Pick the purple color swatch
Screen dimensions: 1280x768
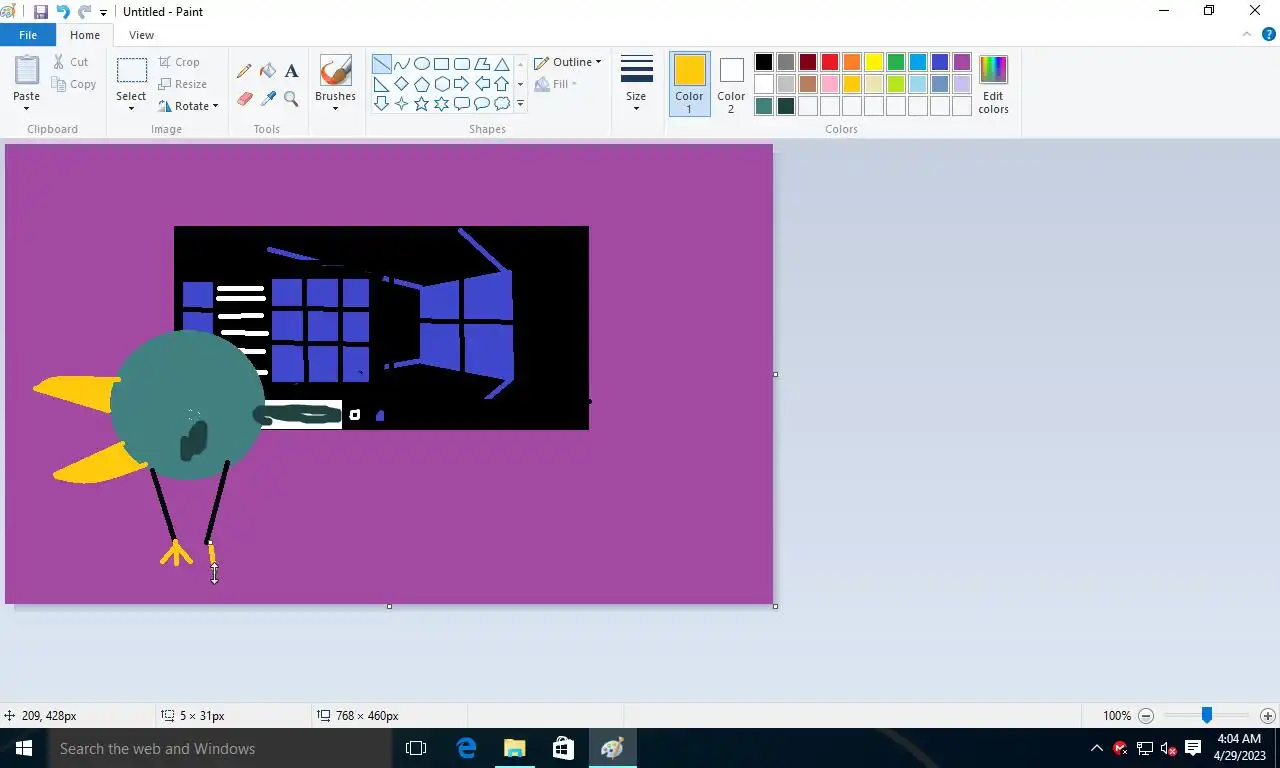[x=962, y=62]
